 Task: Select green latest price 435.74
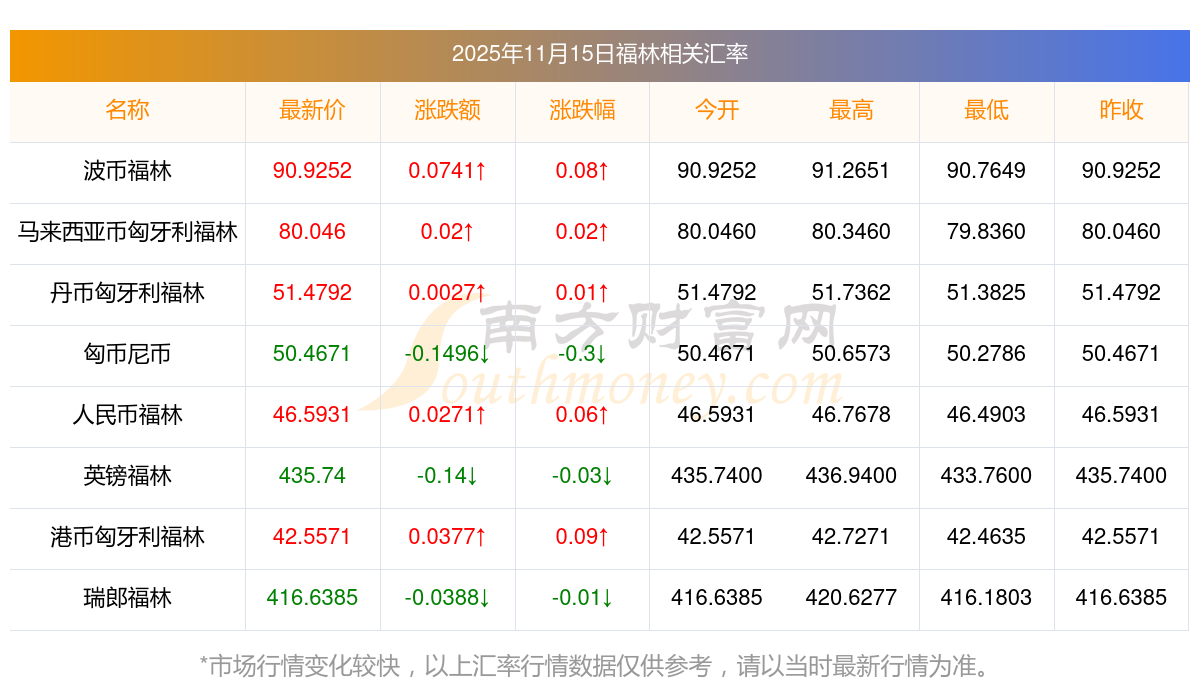coord(312,476)
